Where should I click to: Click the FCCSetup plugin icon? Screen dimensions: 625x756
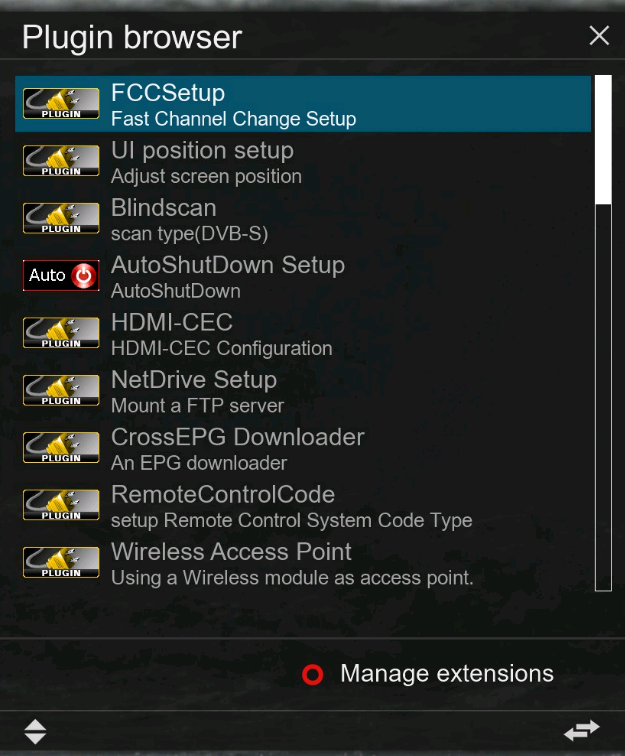(x=61, y=103)
